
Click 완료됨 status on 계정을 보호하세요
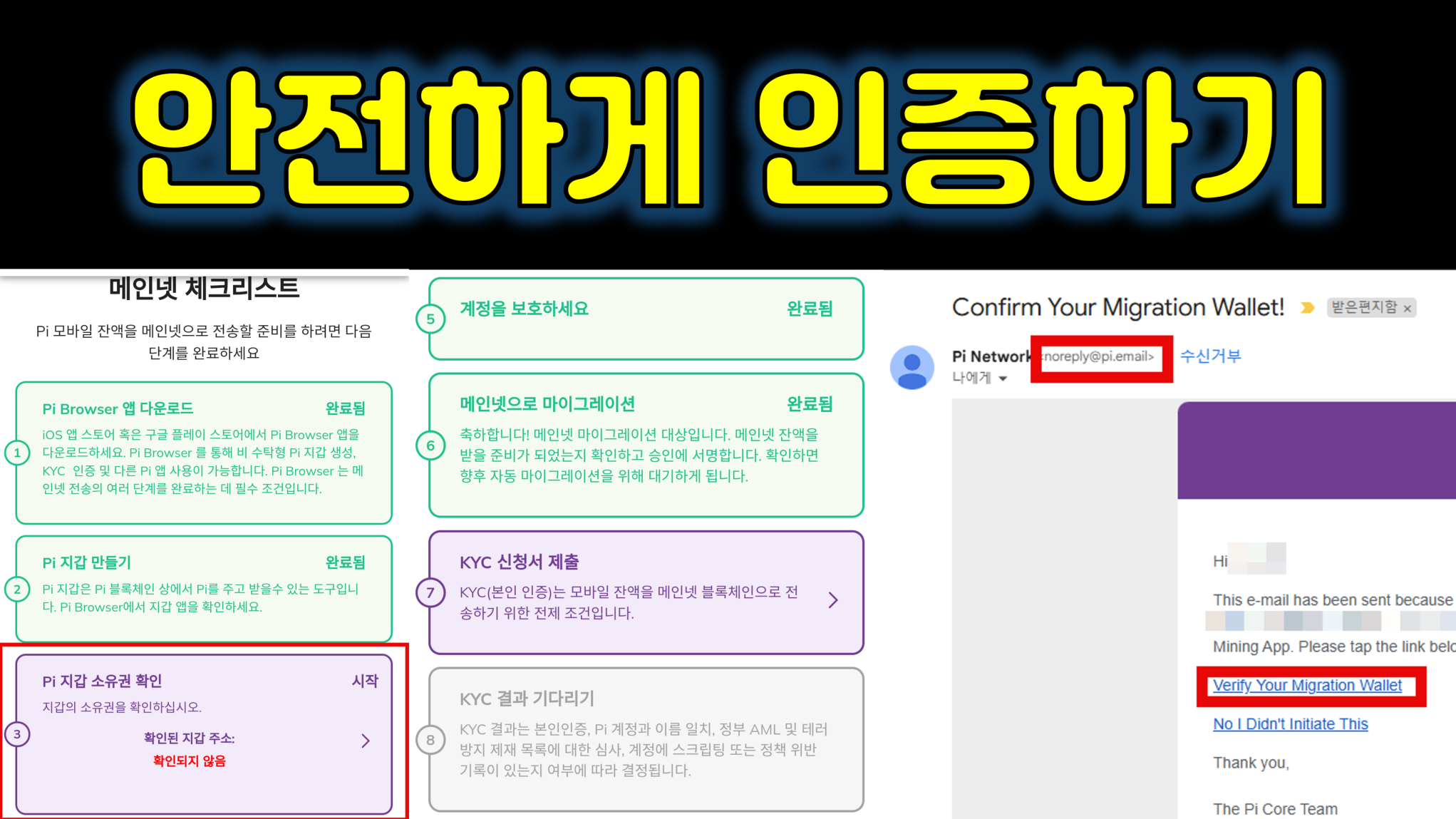[810, 309]
